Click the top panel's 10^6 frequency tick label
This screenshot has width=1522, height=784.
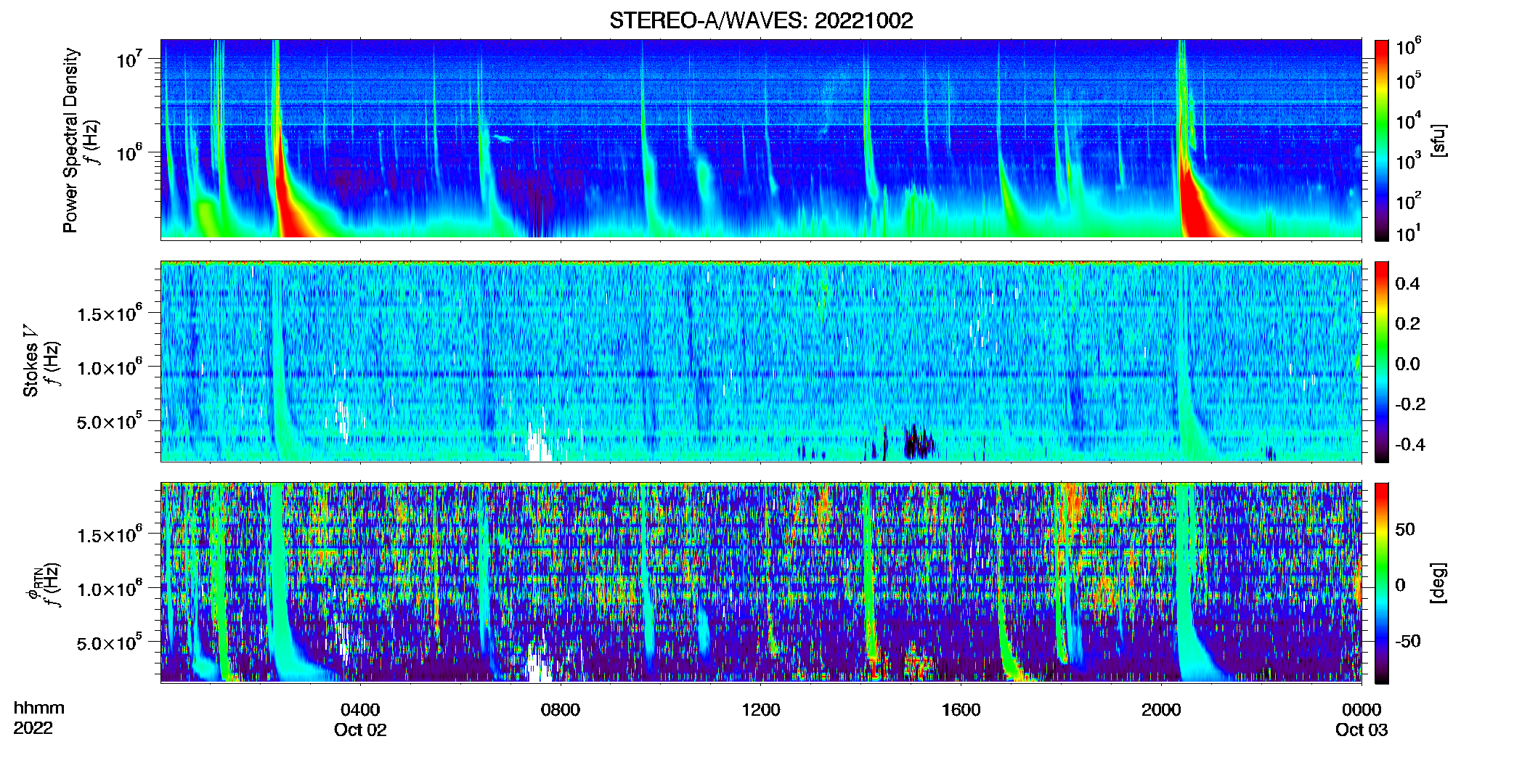131,152
